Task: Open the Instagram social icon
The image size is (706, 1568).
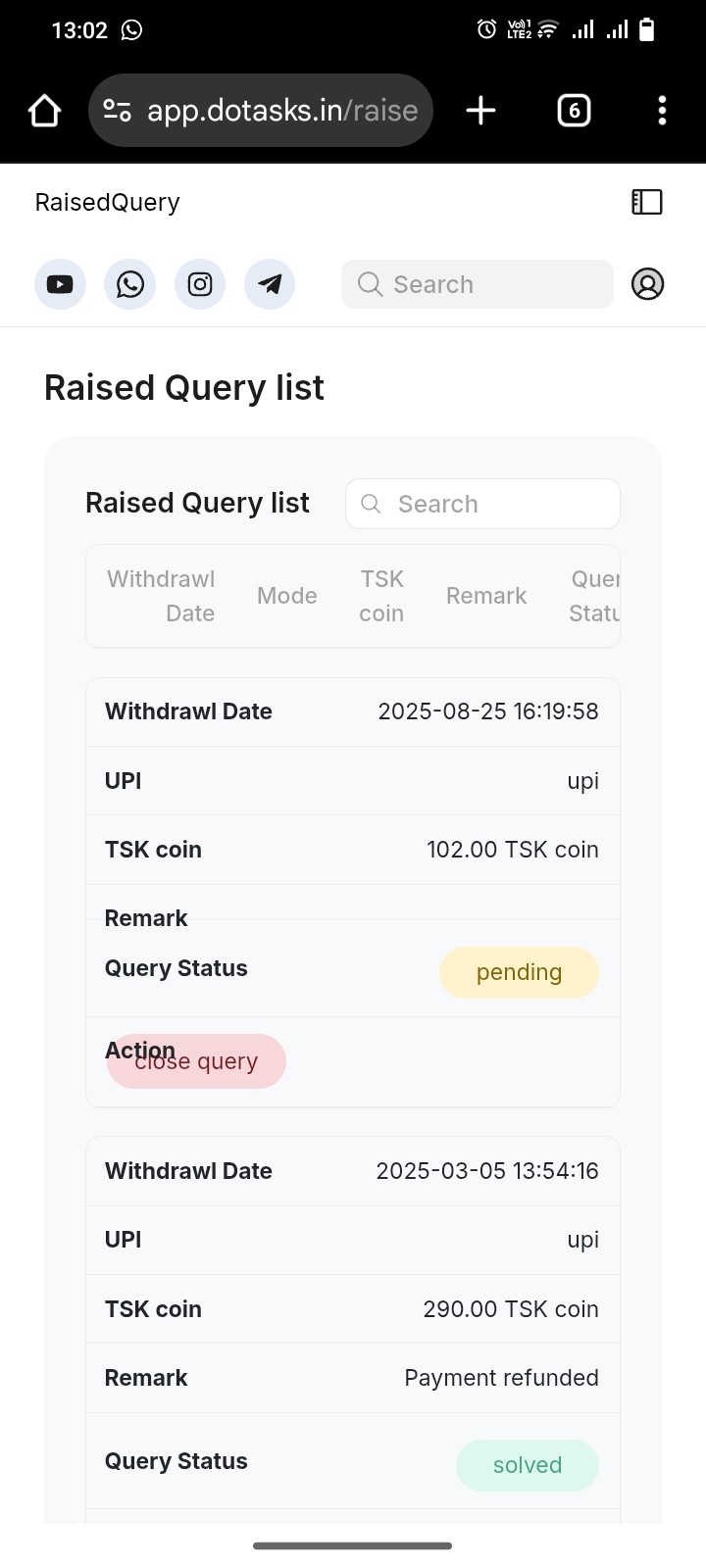Action: 200,284
